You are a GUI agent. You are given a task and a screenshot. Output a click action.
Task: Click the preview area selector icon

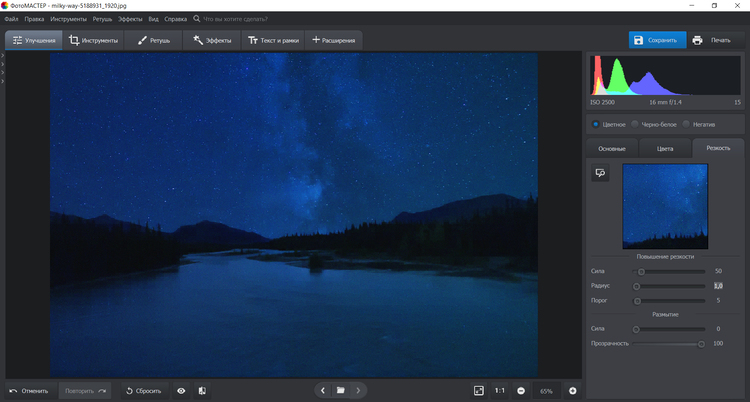[601, 173]
